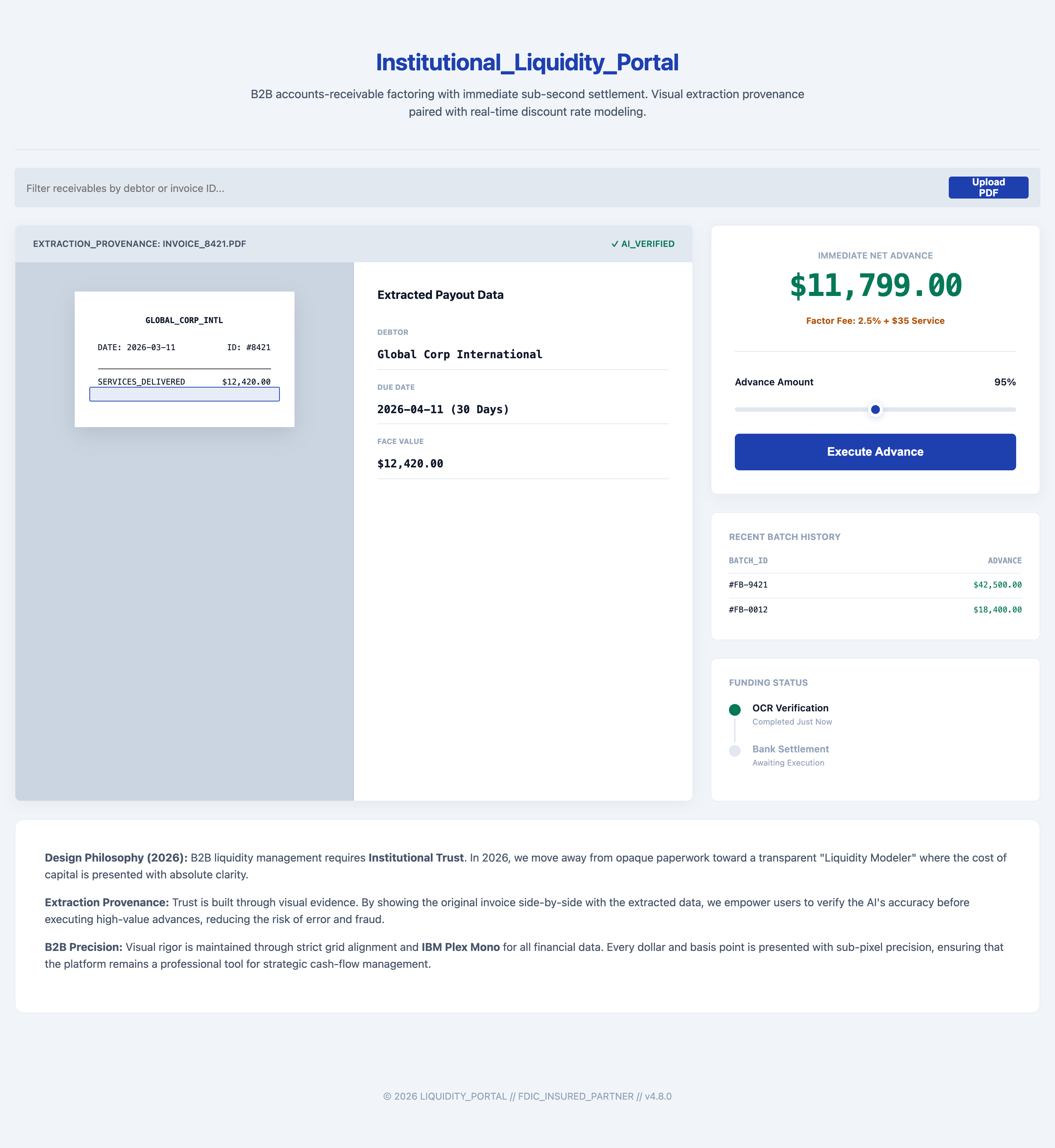Select batch row #FB-9421
1055x1148 pixels.
click(875, 585)
